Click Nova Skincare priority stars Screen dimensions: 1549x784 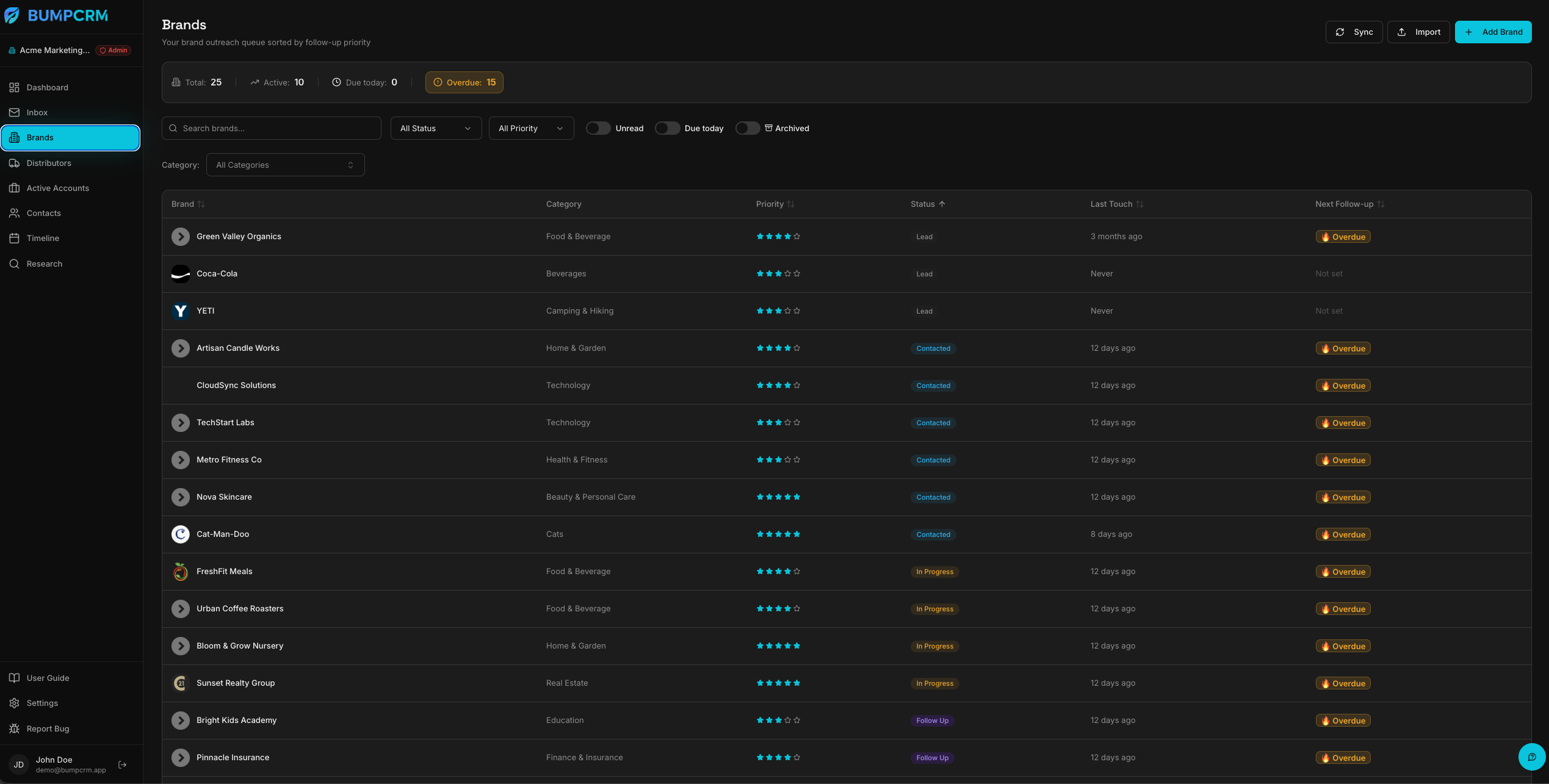(x=778, y=497)
